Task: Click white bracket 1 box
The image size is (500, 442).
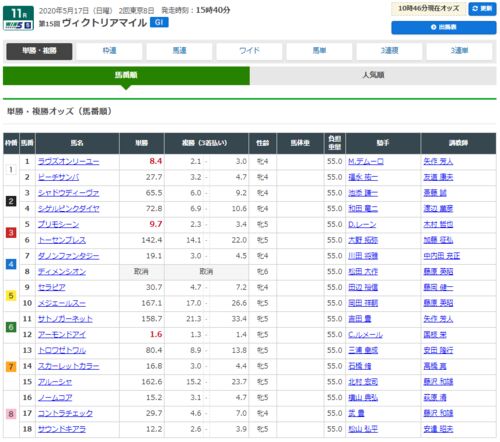Action: coord(11,169)
